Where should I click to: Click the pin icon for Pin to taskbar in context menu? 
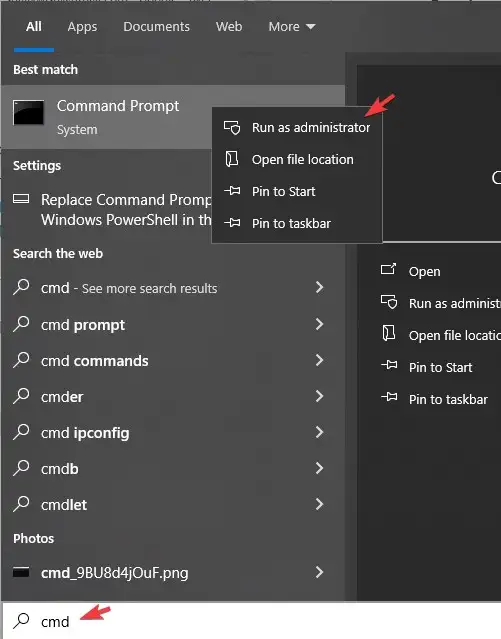(x=232, y=223)
